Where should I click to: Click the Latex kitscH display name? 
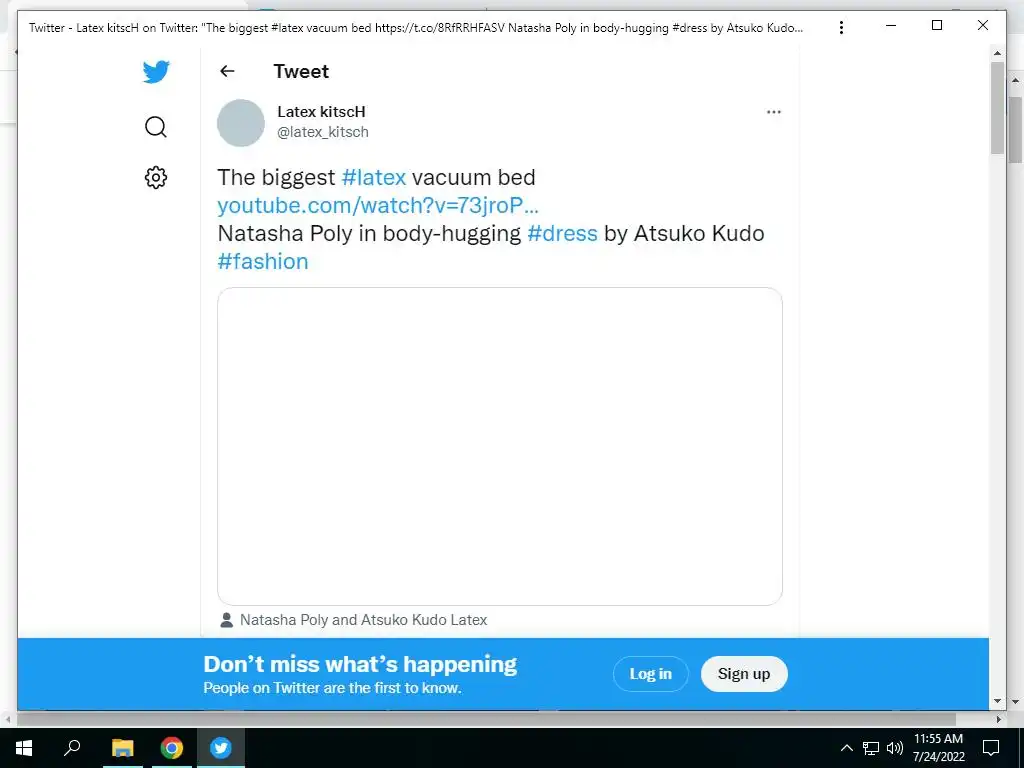tap(321, 112)
